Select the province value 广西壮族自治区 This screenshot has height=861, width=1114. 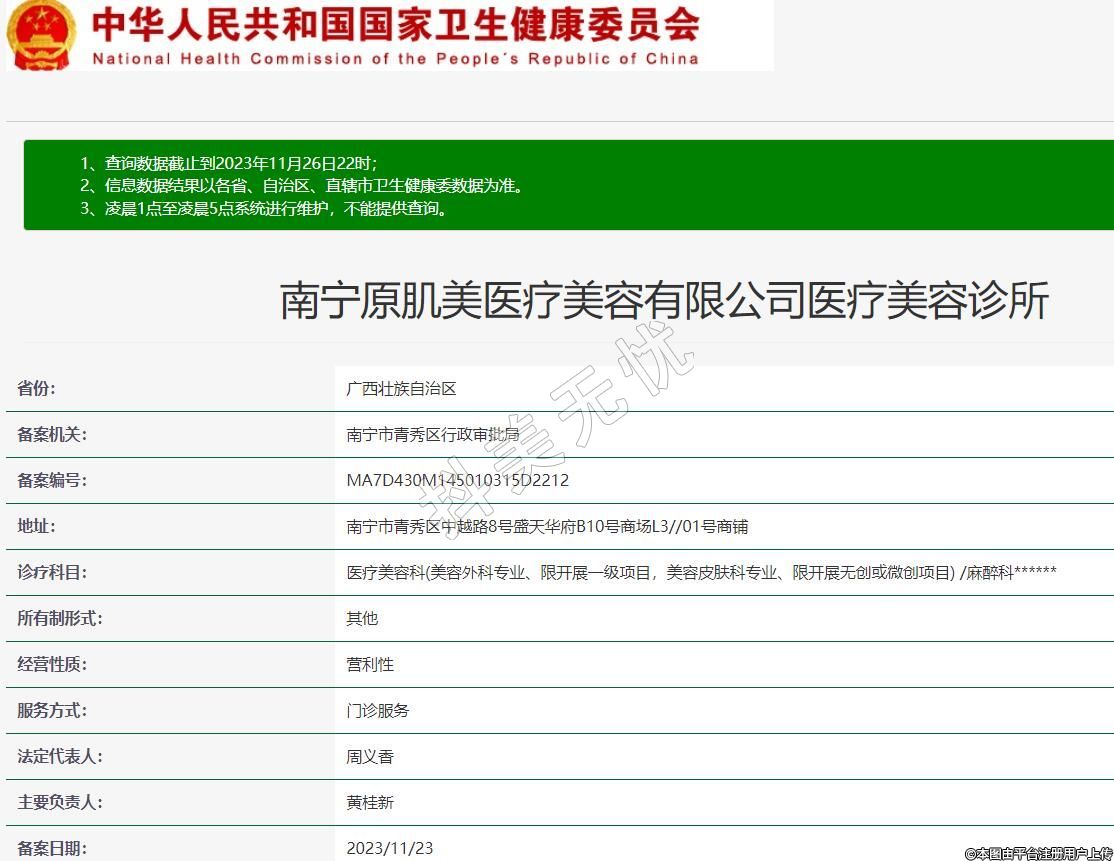coord(401,389)
